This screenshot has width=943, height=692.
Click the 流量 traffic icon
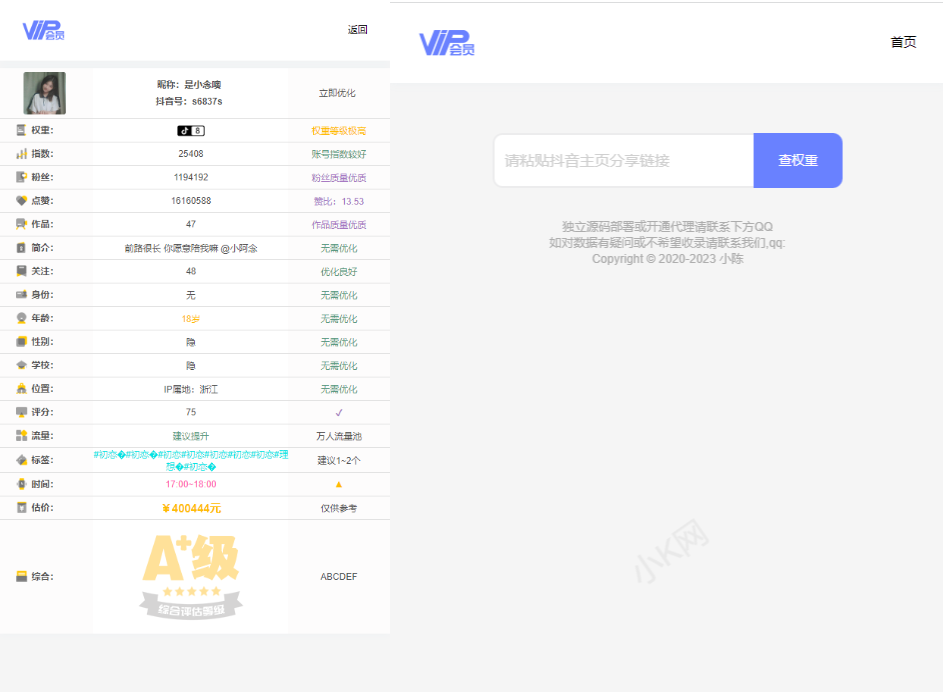21,436
